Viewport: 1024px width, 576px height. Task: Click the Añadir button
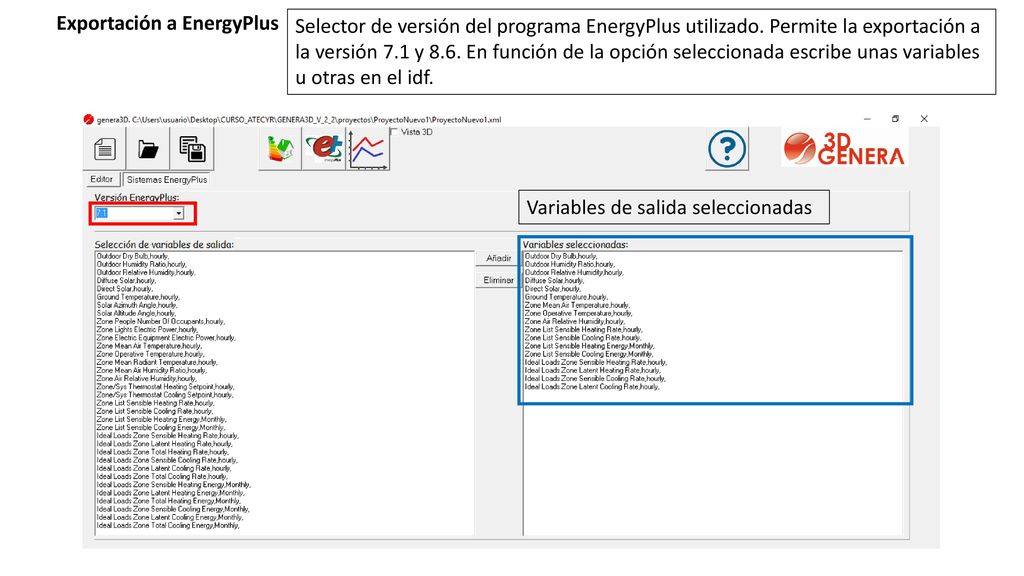[498, 259]
